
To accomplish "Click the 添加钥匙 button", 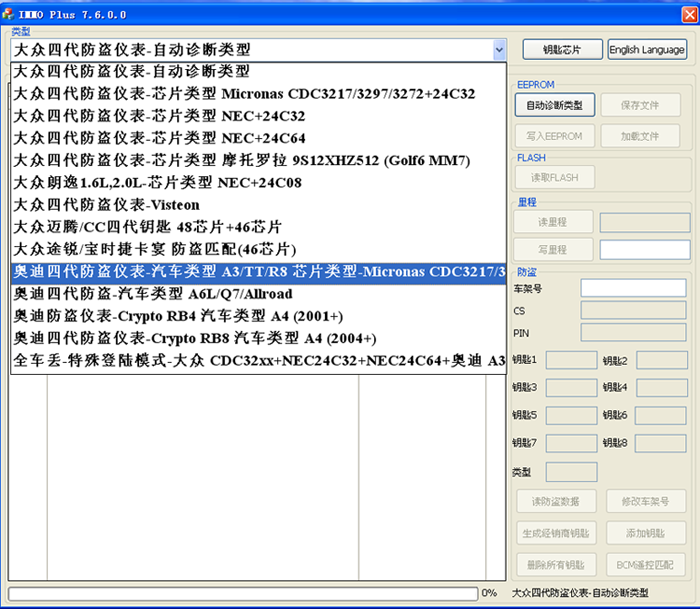I will click(646, 533).
